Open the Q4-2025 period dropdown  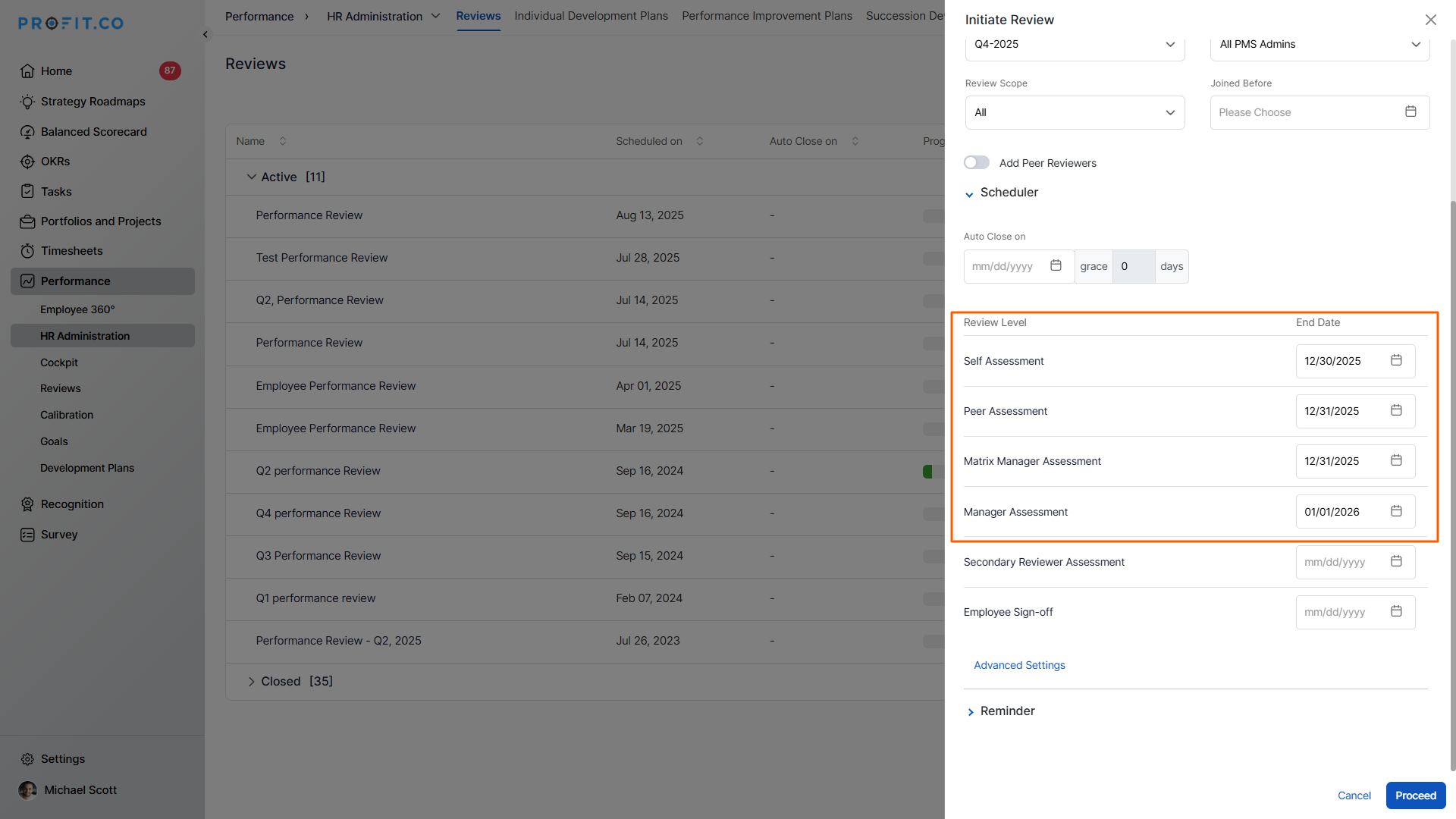click(1075, 44)
